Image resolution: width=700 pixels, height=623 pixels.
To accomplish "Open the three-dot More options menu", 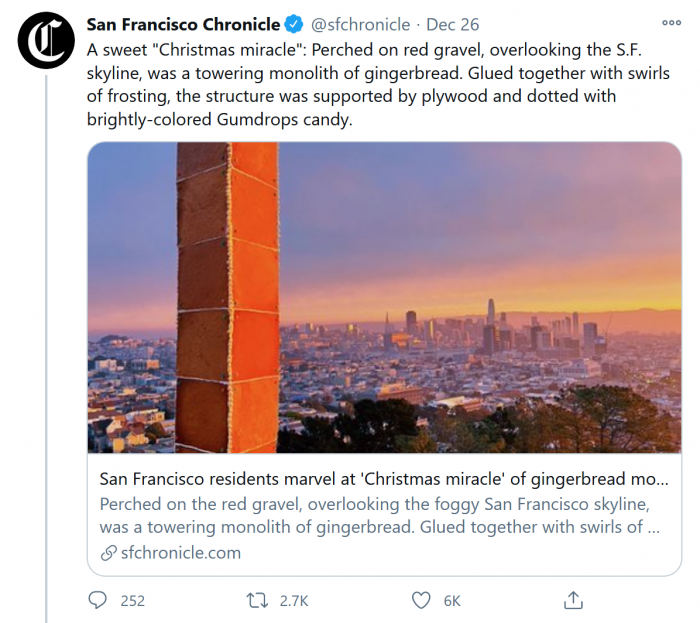I will pos(671,23).
